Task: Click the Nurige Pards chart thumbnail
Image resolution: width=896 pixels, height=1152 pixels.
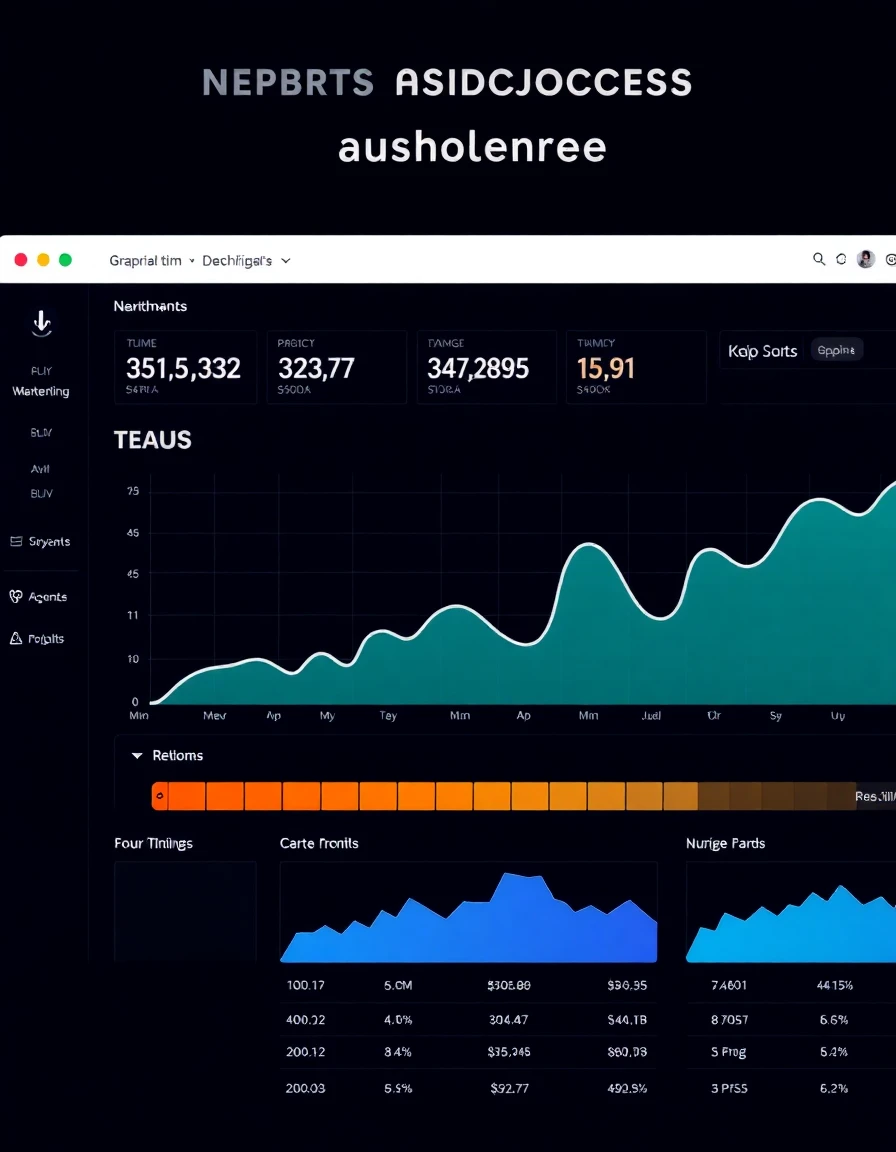Action: (x=791, y=912)
